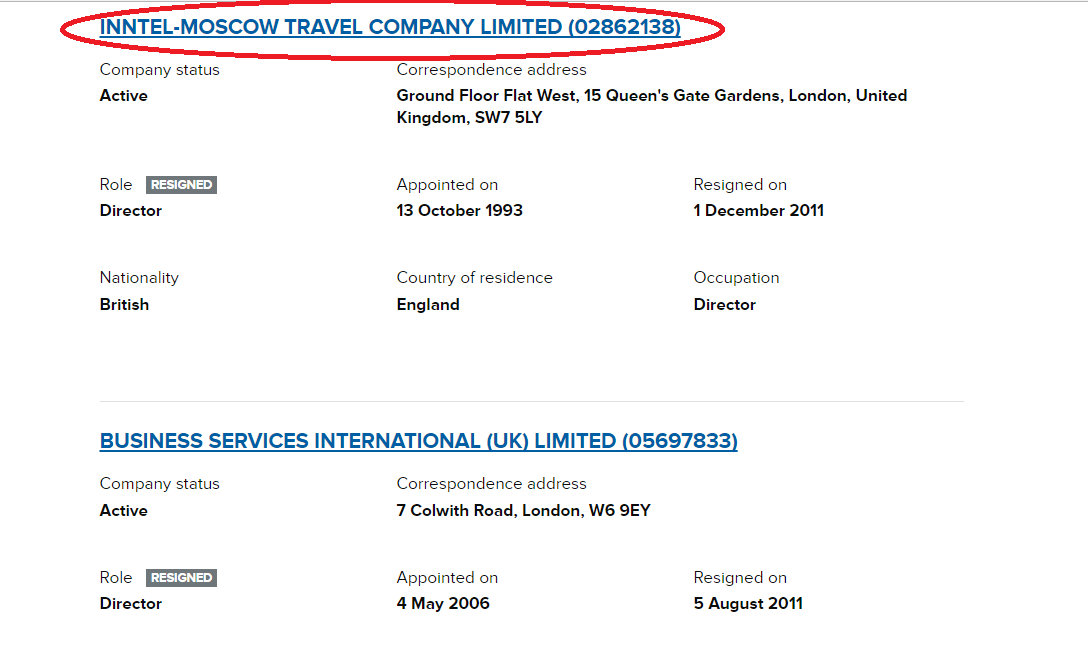Click the Active status for Inntel-Moscow Travel
Viewport: 1088px width, 657px height.
tap(123, 96)
